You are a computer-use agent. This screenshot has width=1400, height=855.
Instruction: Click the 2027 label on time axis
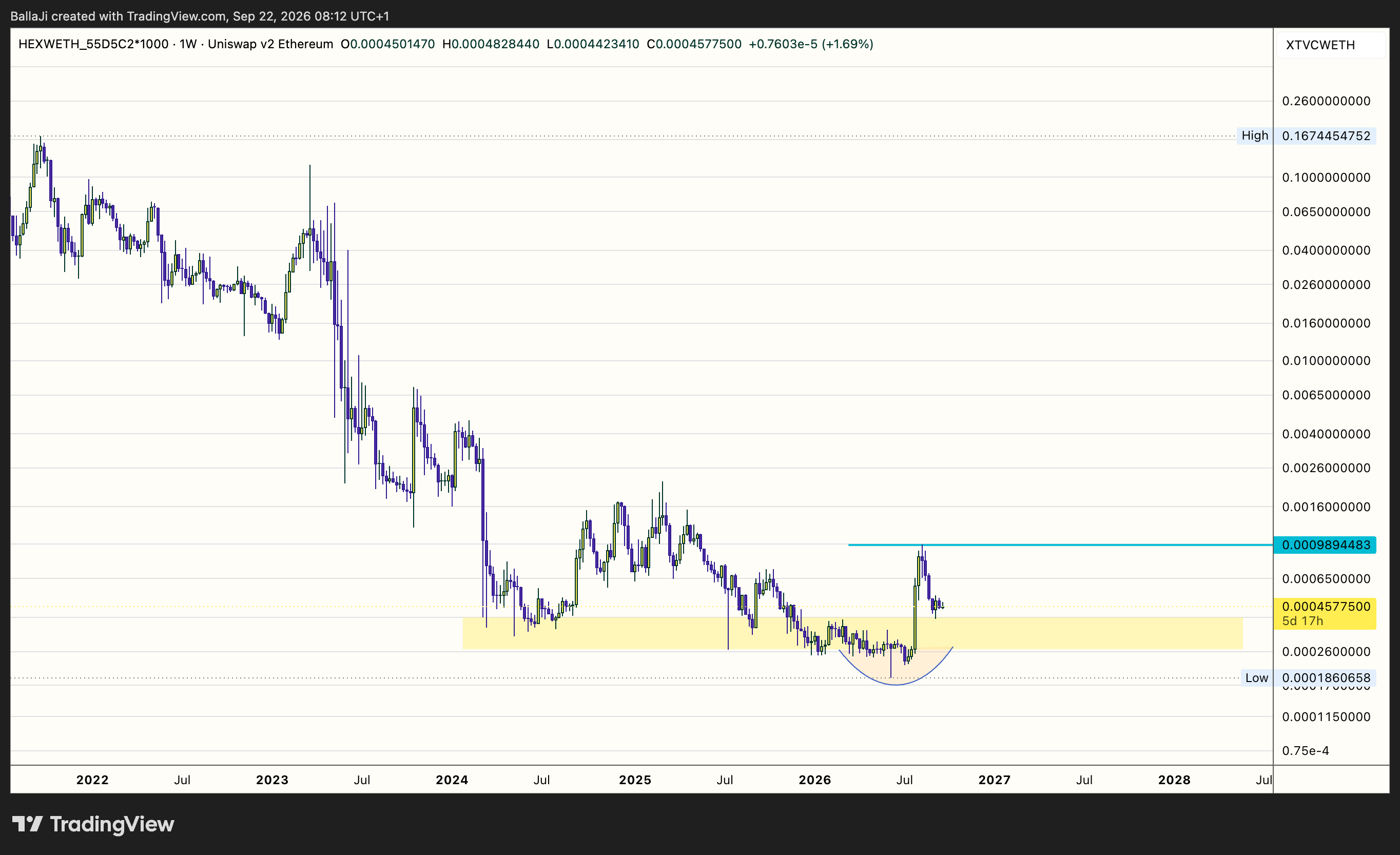(x=995, y=780)
